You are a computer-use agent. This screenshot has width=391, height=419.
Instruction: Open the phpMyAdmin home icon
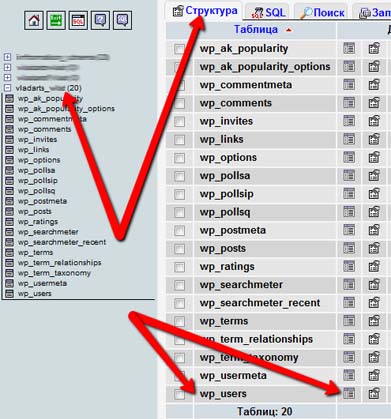pyautogui.click(x=34, y=20)
